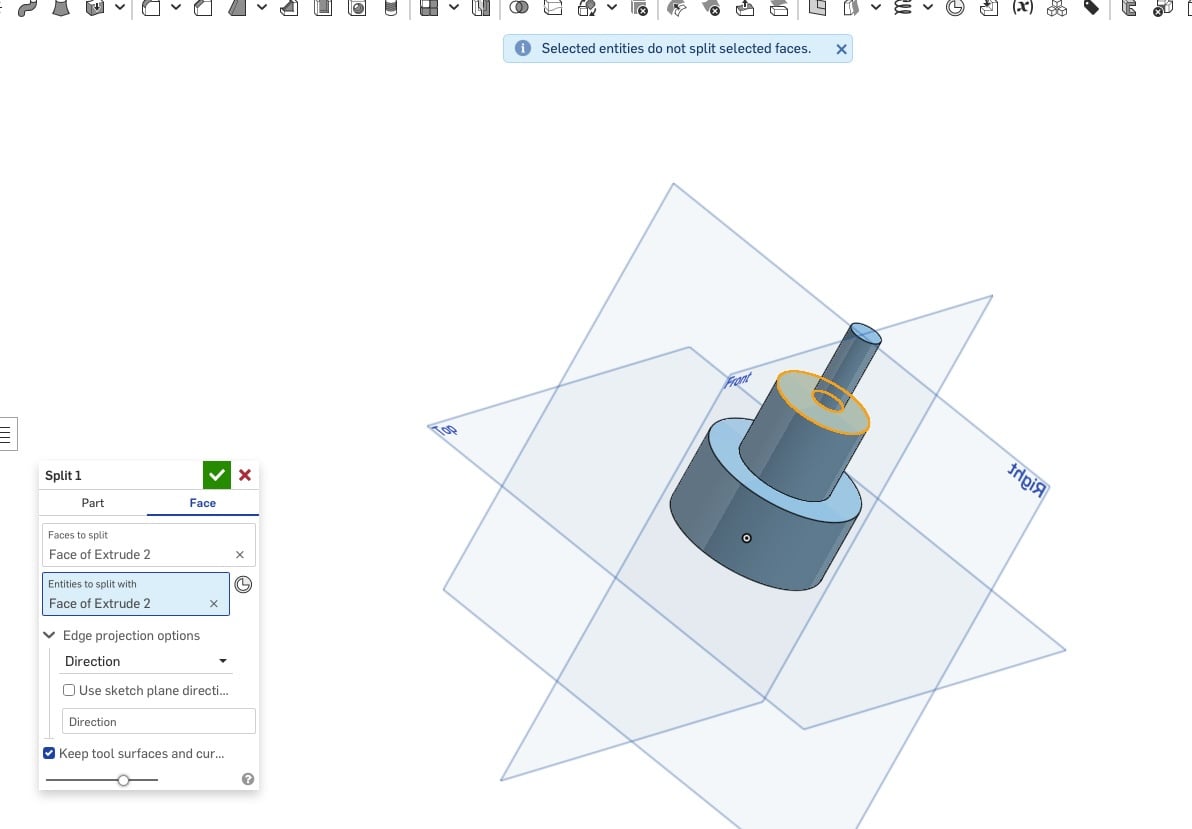Open Split dialog help icon
The height and width of the screenshot is (829, 1192).
point(248,779)
